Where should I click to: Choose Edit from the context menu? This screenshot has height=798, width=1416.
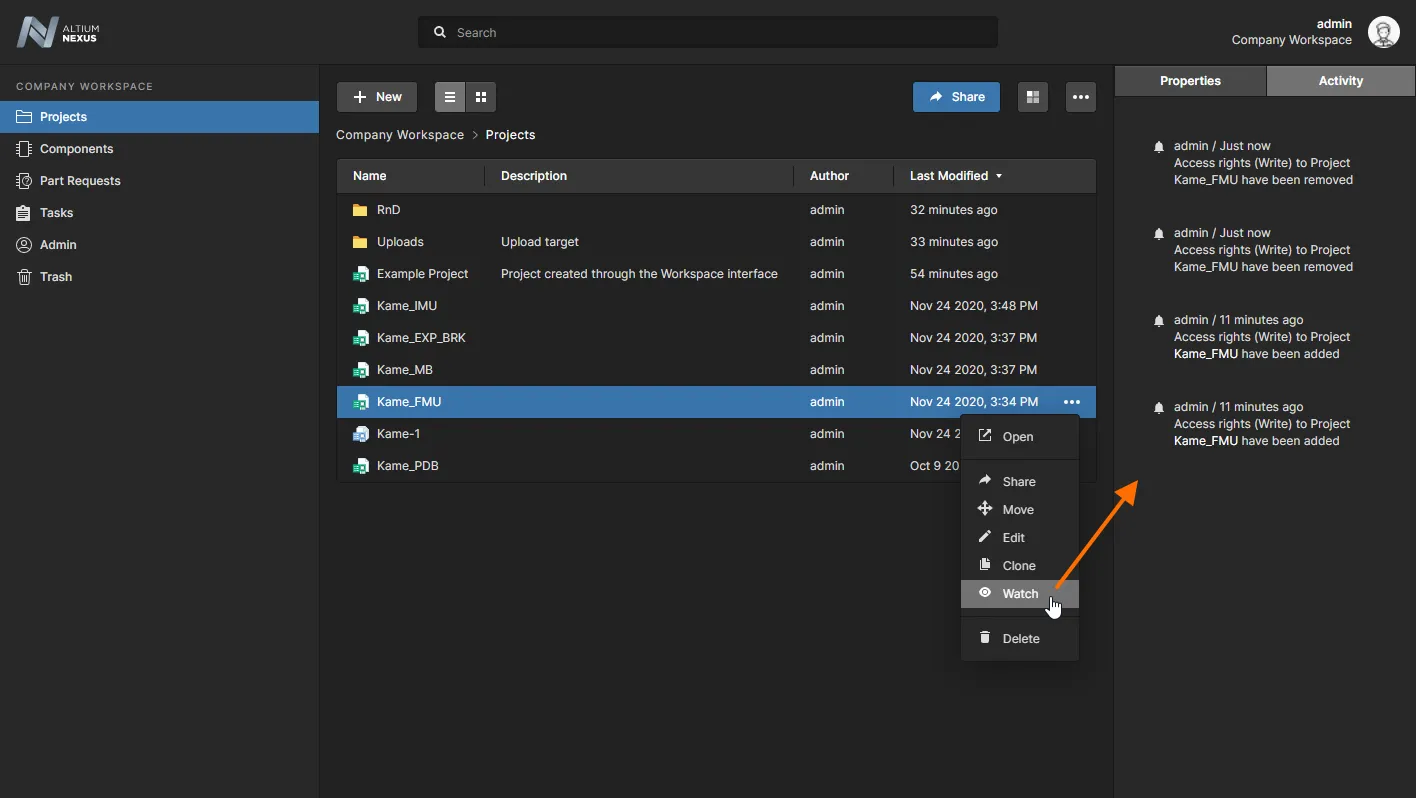click(1019, 538)
